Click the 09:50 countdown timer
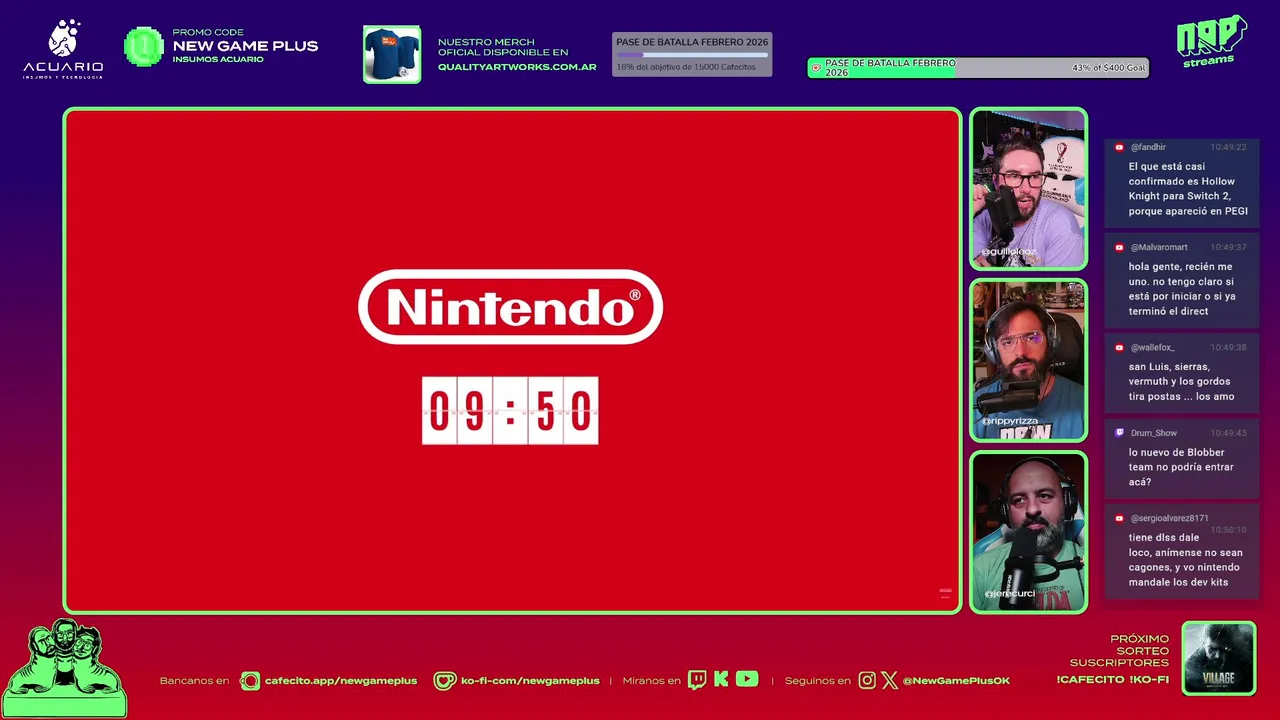This screenshot has width=1280, height=720. point(510,410)
